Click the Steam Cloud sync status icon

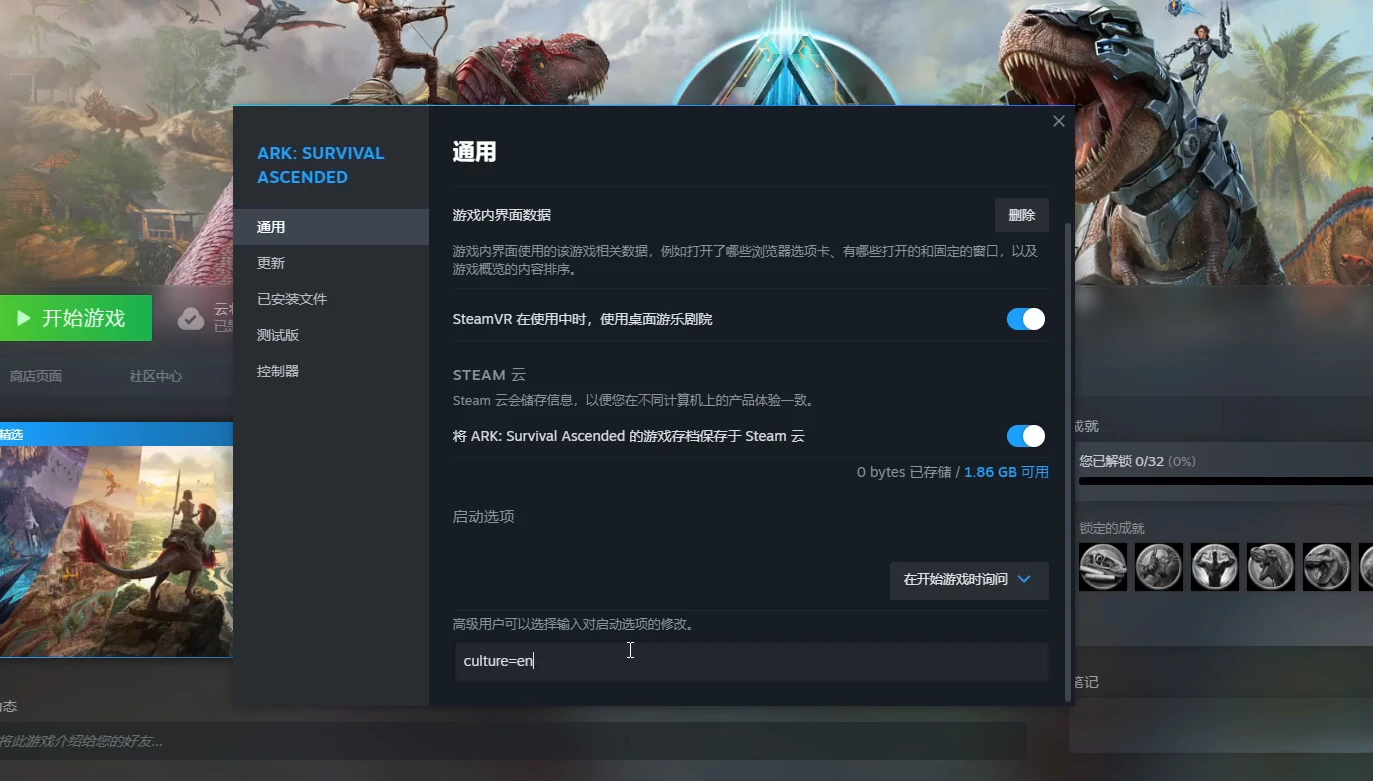click(x=191, y=319)
